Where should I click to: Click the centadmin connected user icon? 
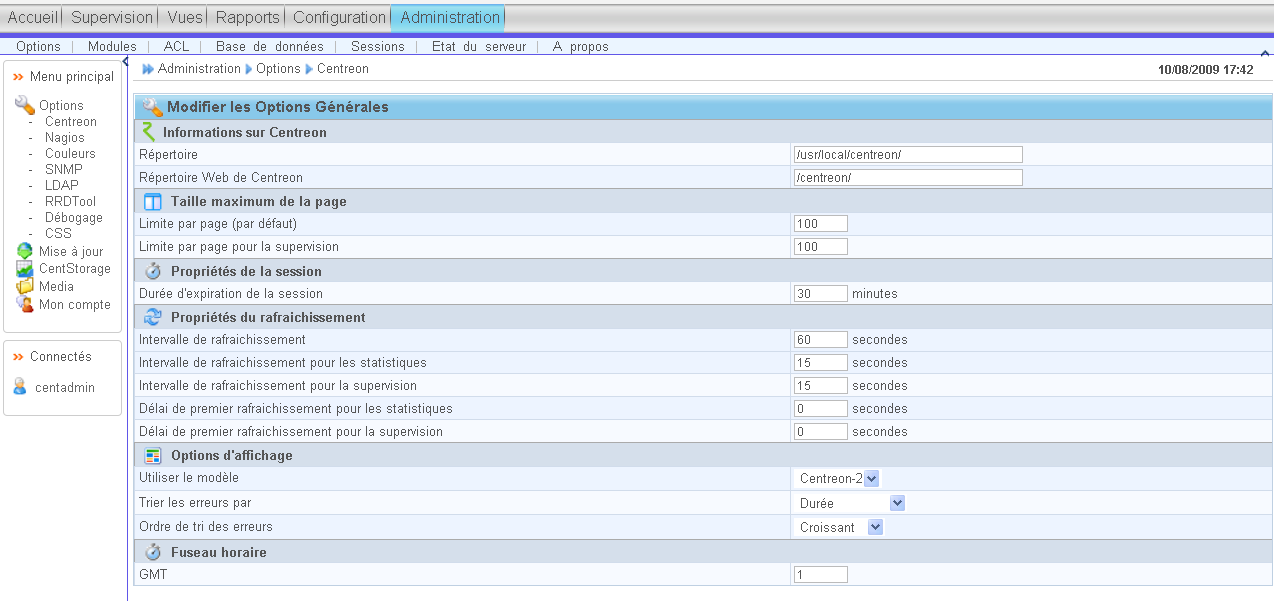(x=20, y=387)
